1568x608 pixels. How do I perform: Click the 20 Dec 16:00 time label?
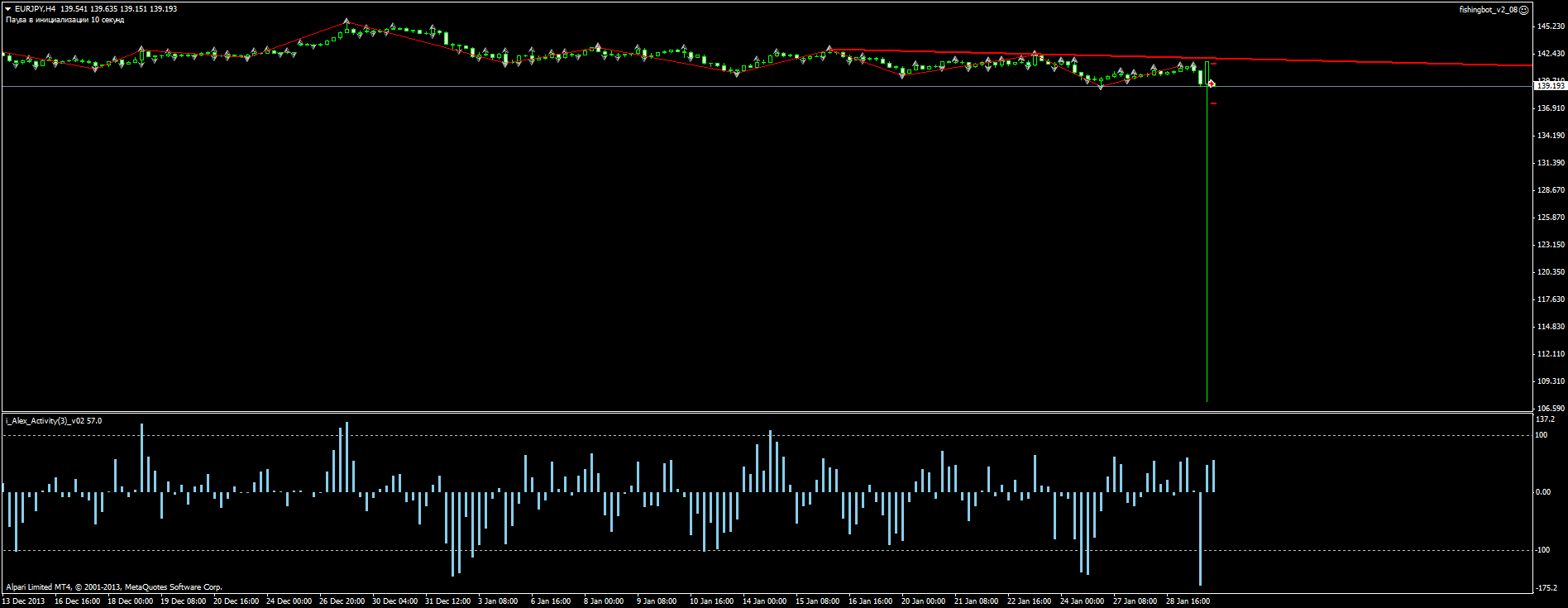click(236, 601)
